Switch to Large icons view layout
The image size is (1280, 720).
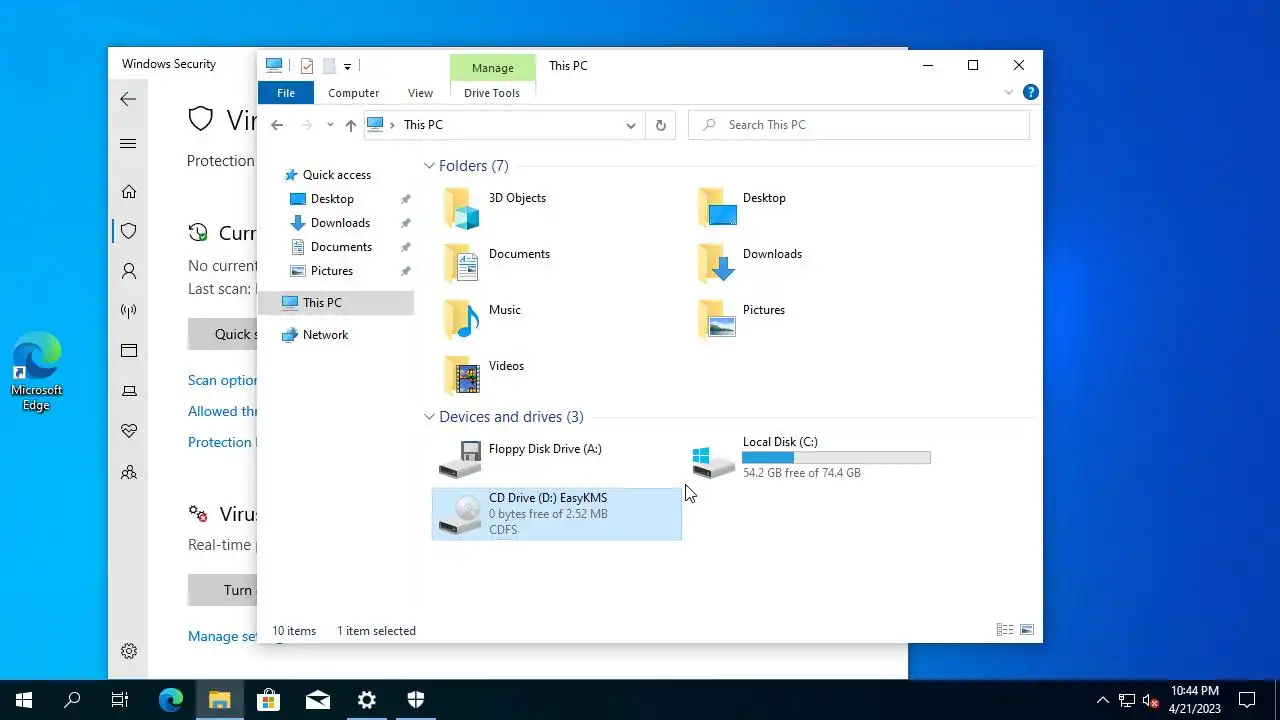(1027, 630)
